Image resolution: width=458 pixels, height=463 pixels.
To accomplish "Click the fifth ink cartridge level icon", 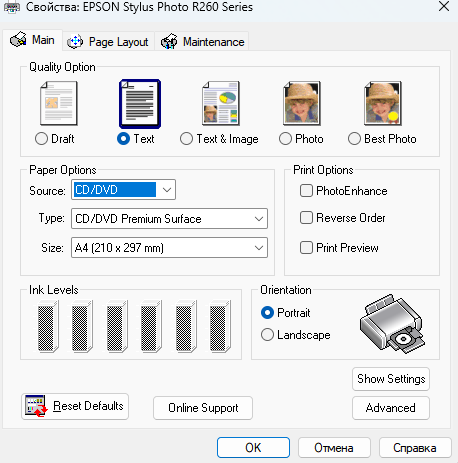I will coord(186,326).
